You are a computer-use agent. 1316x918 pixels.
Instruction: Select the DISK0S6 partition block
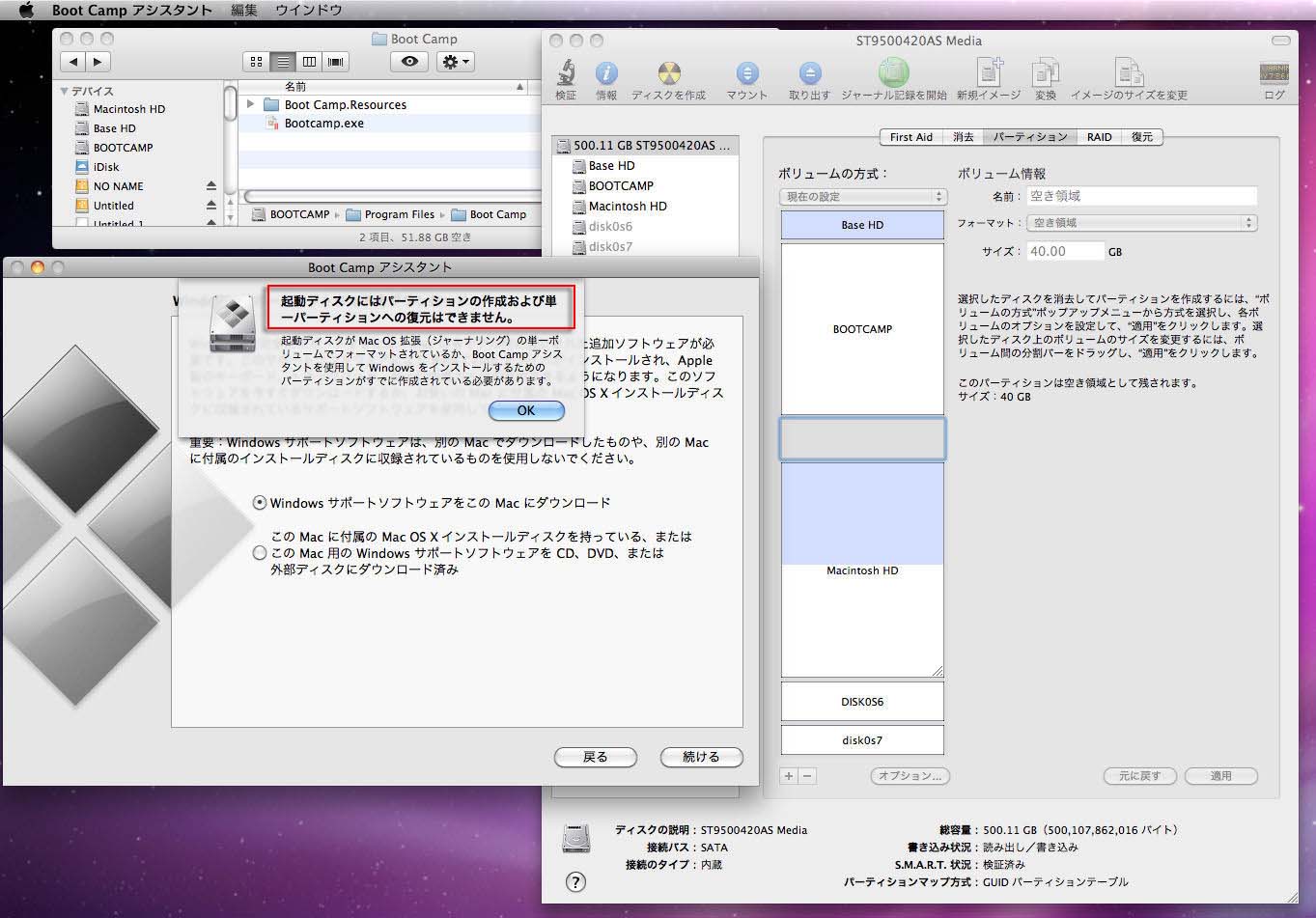coord(862,702)
